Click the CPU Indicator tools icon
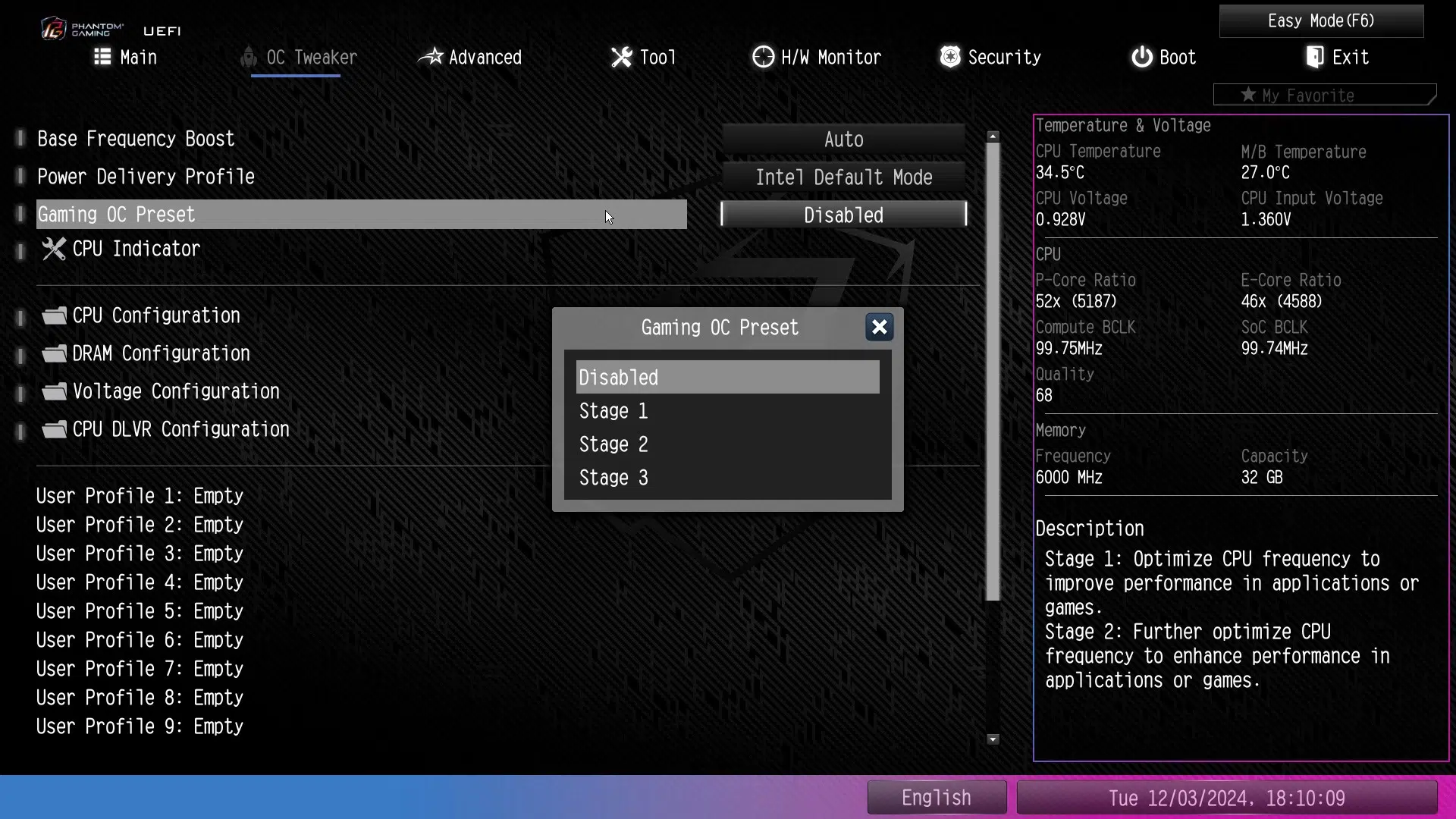Viewport: 1456px width, 819px height. (54, 249)
